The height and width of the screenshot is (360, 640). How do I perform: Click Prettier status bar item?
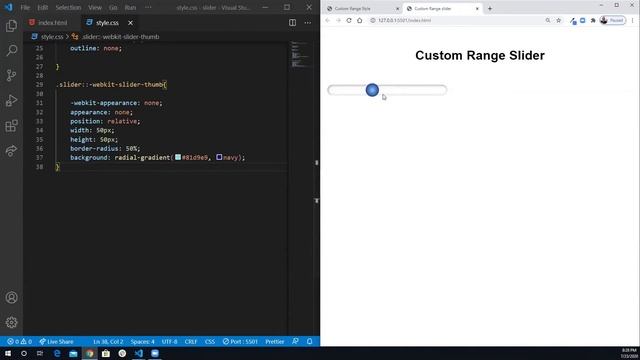275,342
